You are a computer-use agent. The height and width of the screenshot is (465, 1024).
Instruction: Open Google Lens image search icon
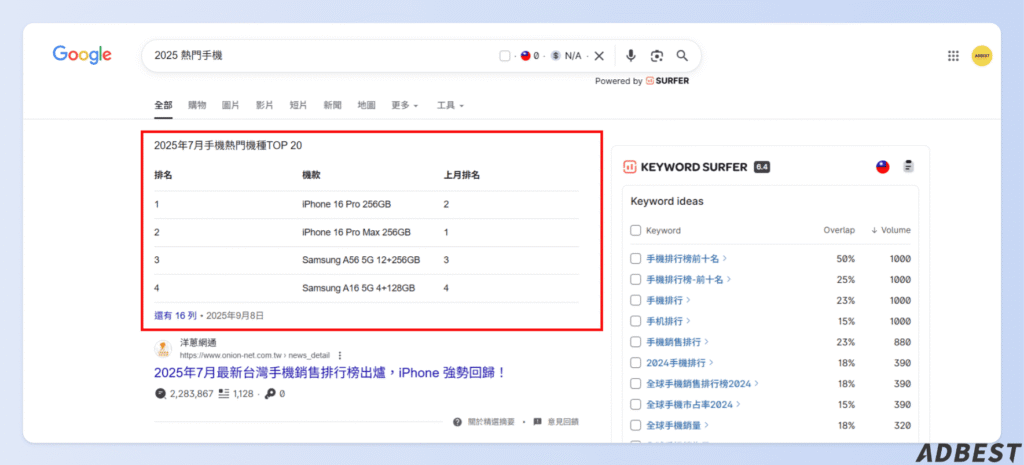[657, 56]
